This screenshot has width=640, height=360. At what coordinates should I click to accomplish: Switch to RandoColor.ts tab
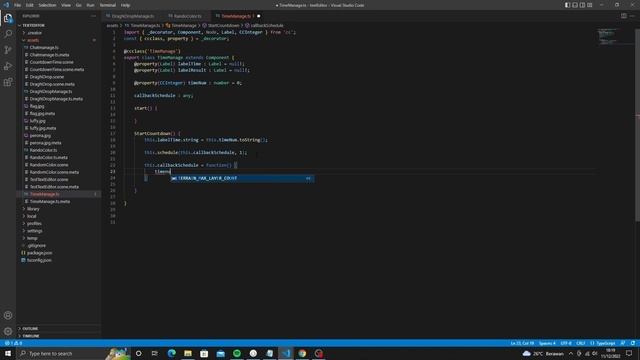187,16
